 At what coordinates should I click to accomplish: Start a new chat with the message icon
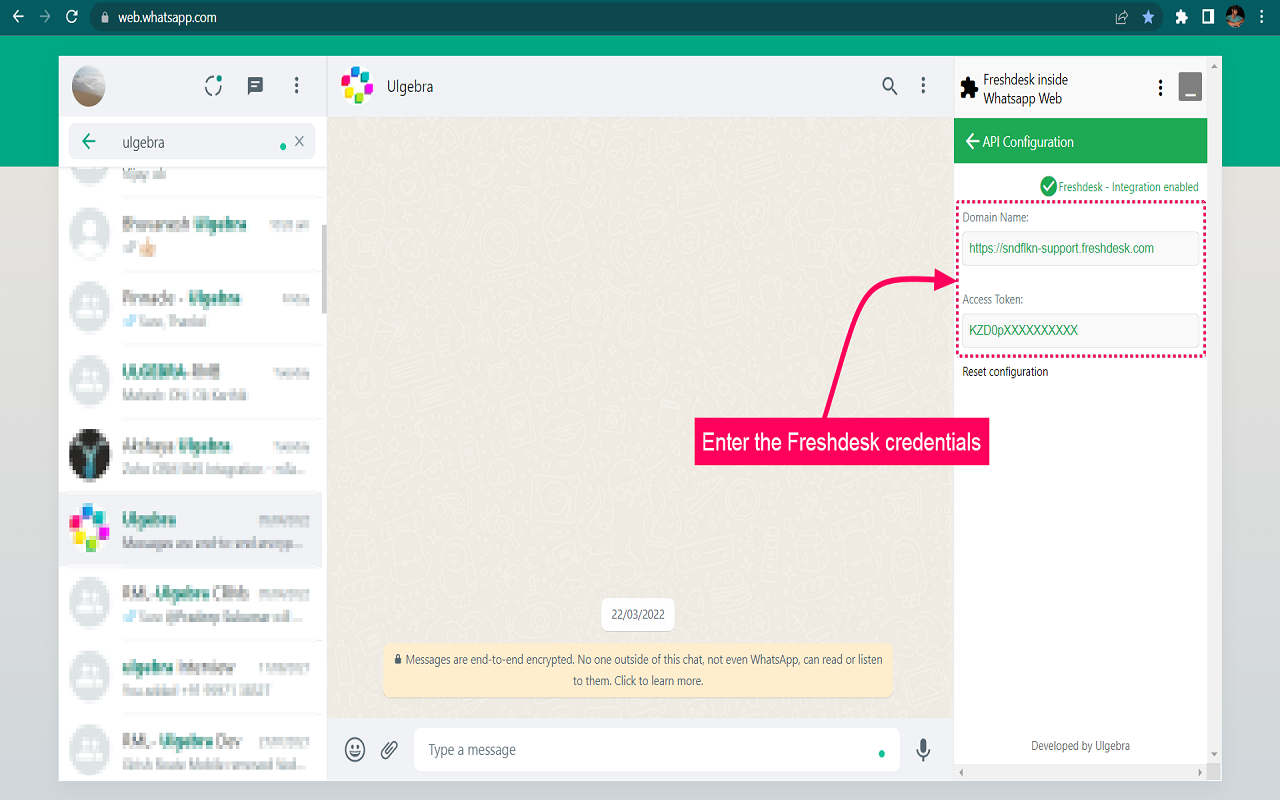(x=255, y=86)
